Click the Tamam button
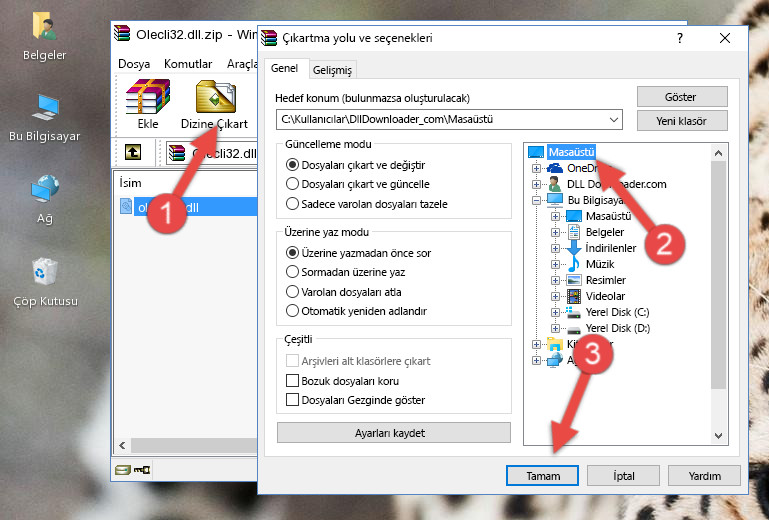The image size is (769, 520). pos(542,476)
